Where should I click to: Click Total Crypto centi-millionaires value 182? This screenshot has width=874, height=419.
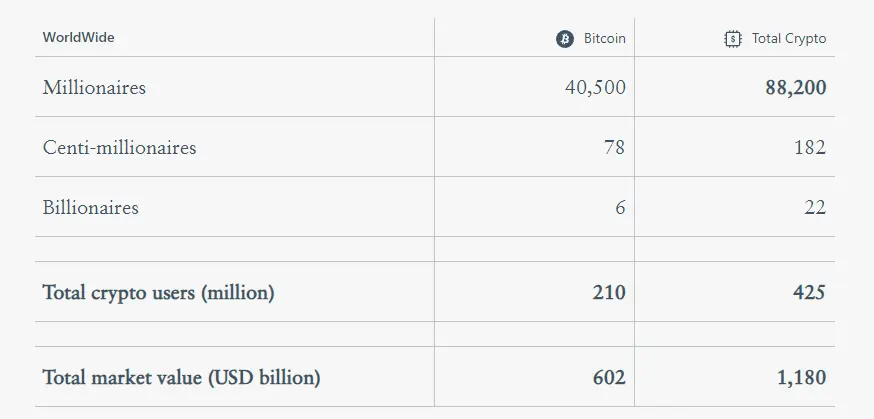[x=810, y=148]
